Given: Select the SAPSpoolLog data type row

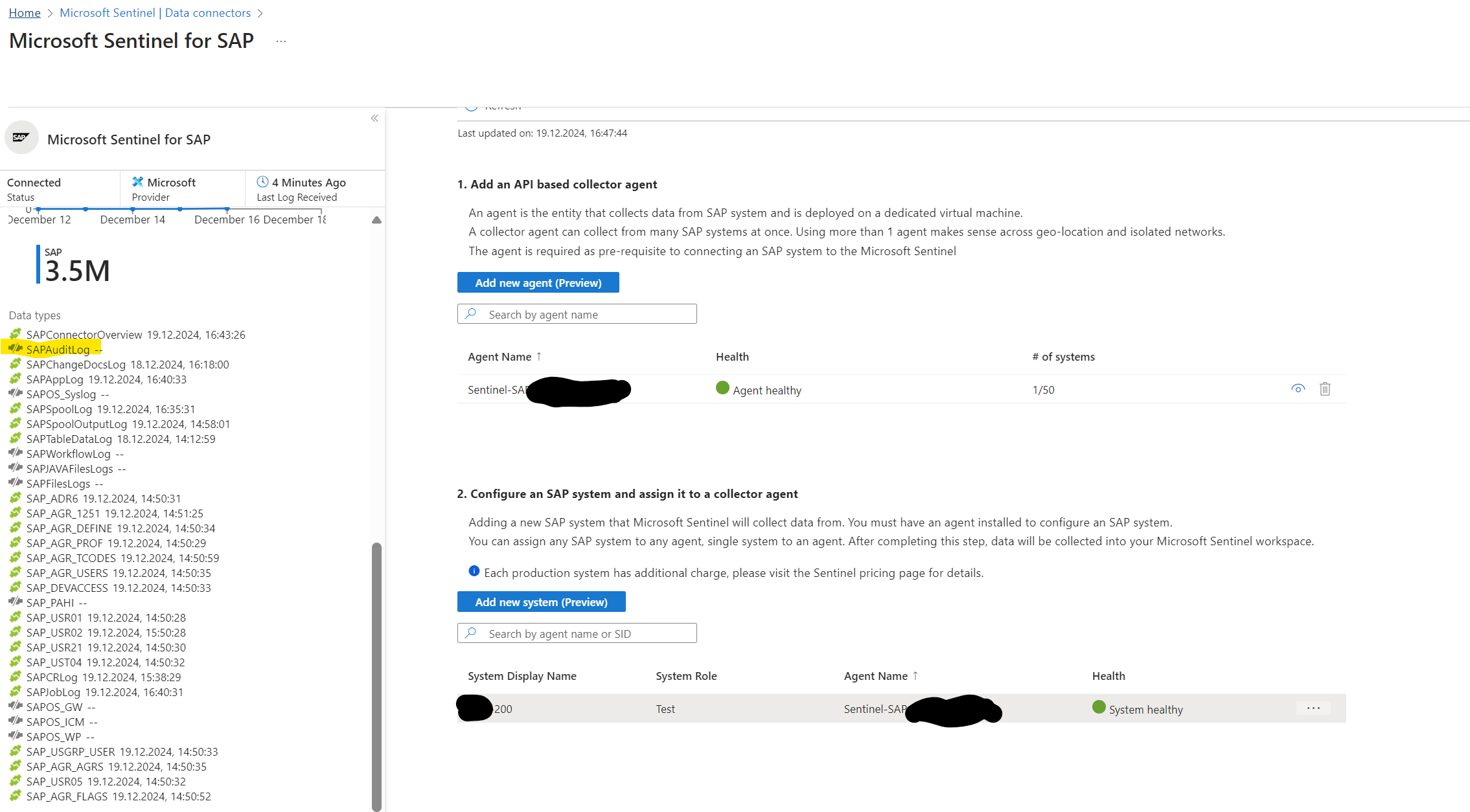Looking at the screenshot, I should coord(102,409).
